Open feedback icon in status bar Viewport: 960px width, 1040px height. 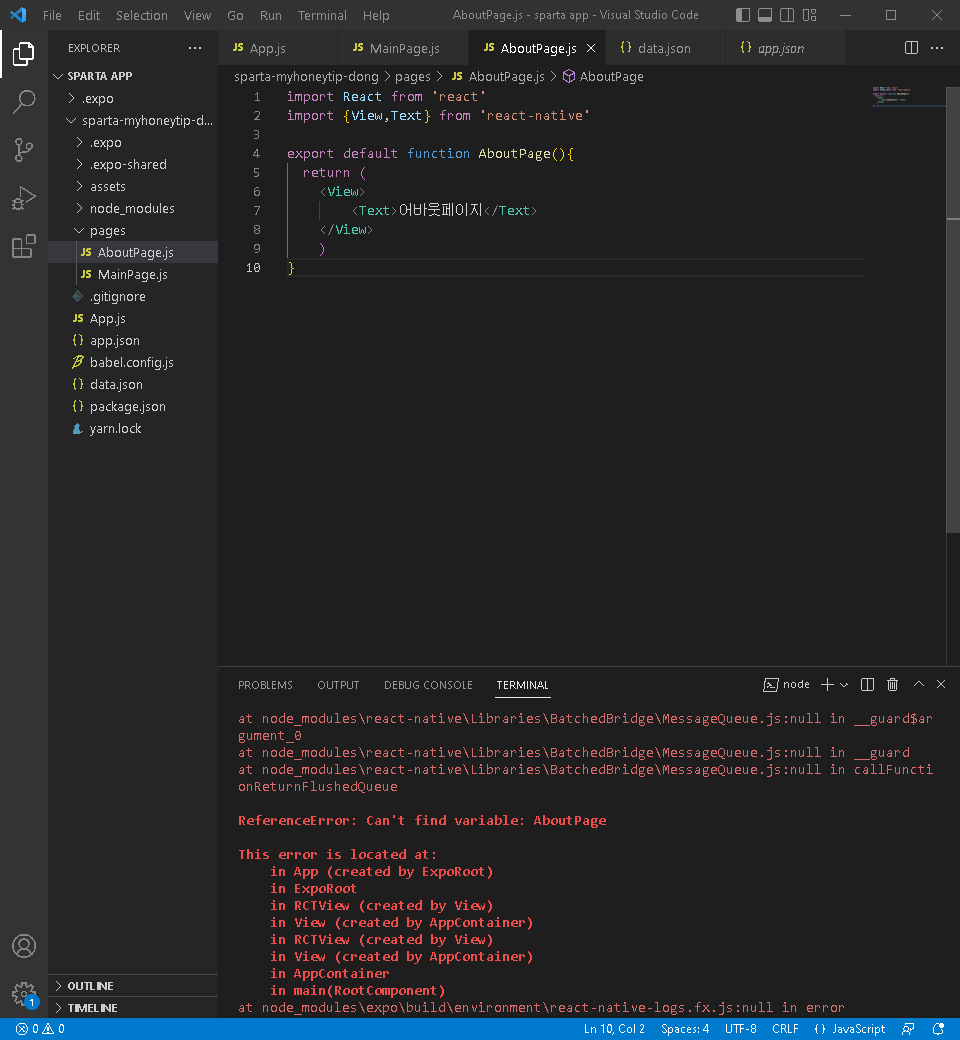tap(908, 1029)
